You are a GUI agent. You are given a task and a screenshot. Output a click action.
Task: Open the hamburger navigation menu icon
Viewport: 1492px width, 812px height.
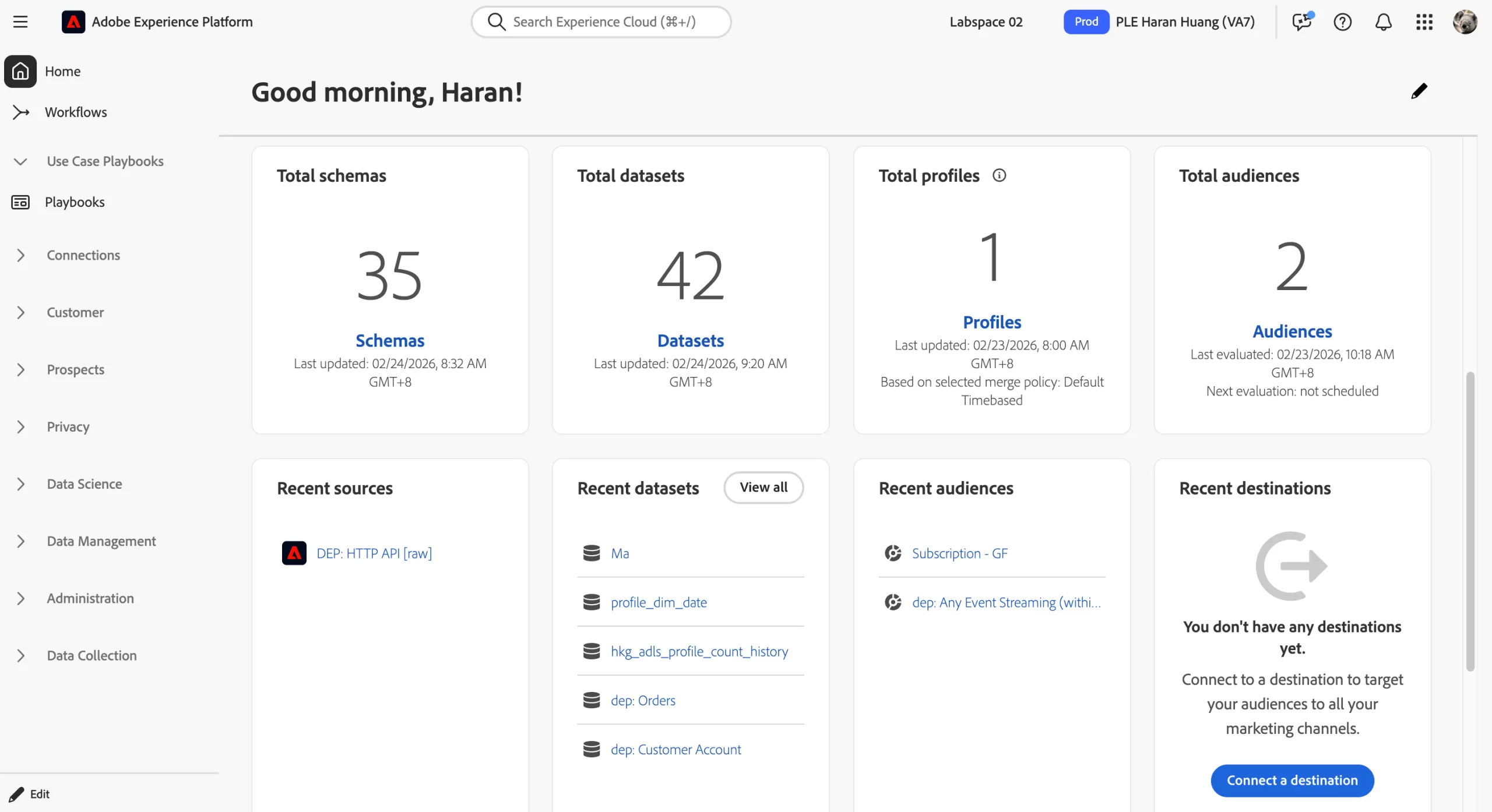coord(20,22)
